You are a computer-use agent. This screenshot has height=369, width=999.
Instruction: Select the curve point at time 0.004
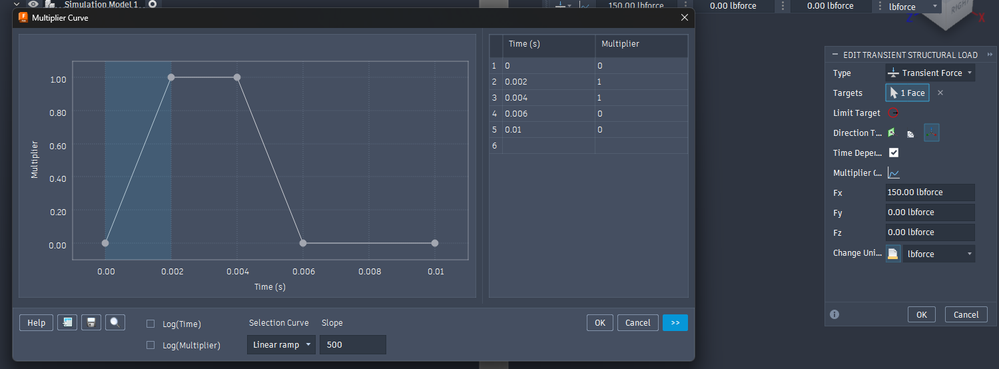click(x=237, y=77)
